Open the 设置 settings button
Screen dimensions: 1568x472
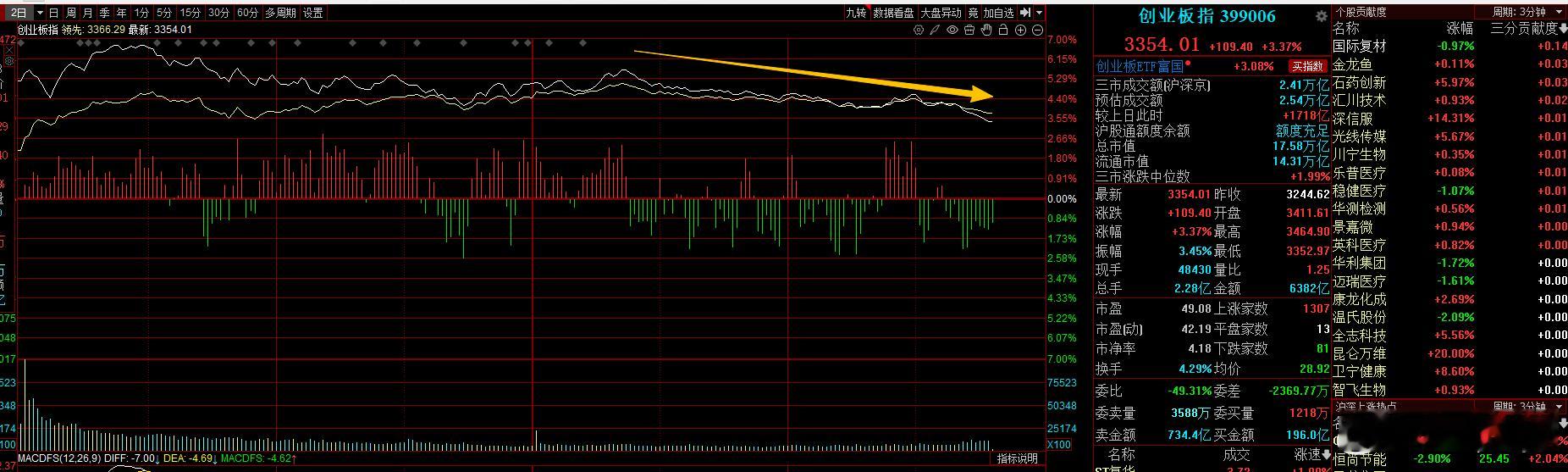tap(313, 13)
